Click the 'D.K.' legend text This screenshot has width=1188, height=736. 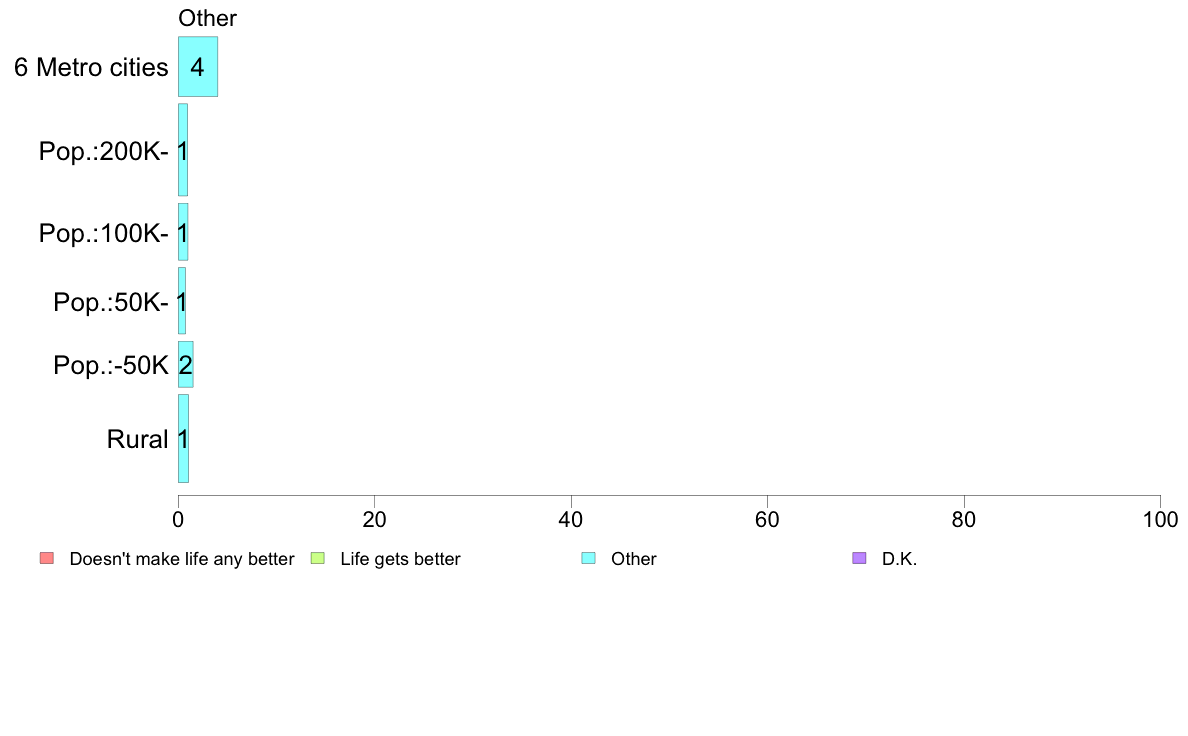coord(899,559)
